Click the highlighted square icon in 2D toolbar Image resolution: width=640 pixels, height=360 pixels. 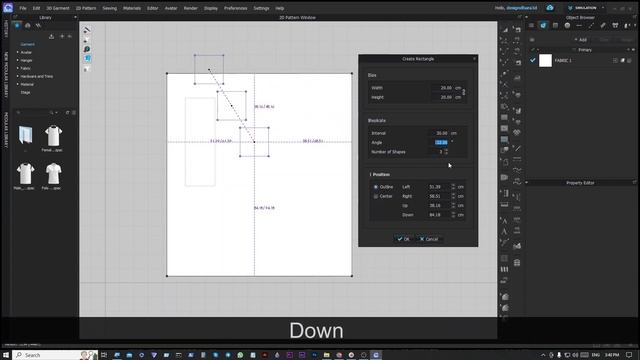coord(87,58)
